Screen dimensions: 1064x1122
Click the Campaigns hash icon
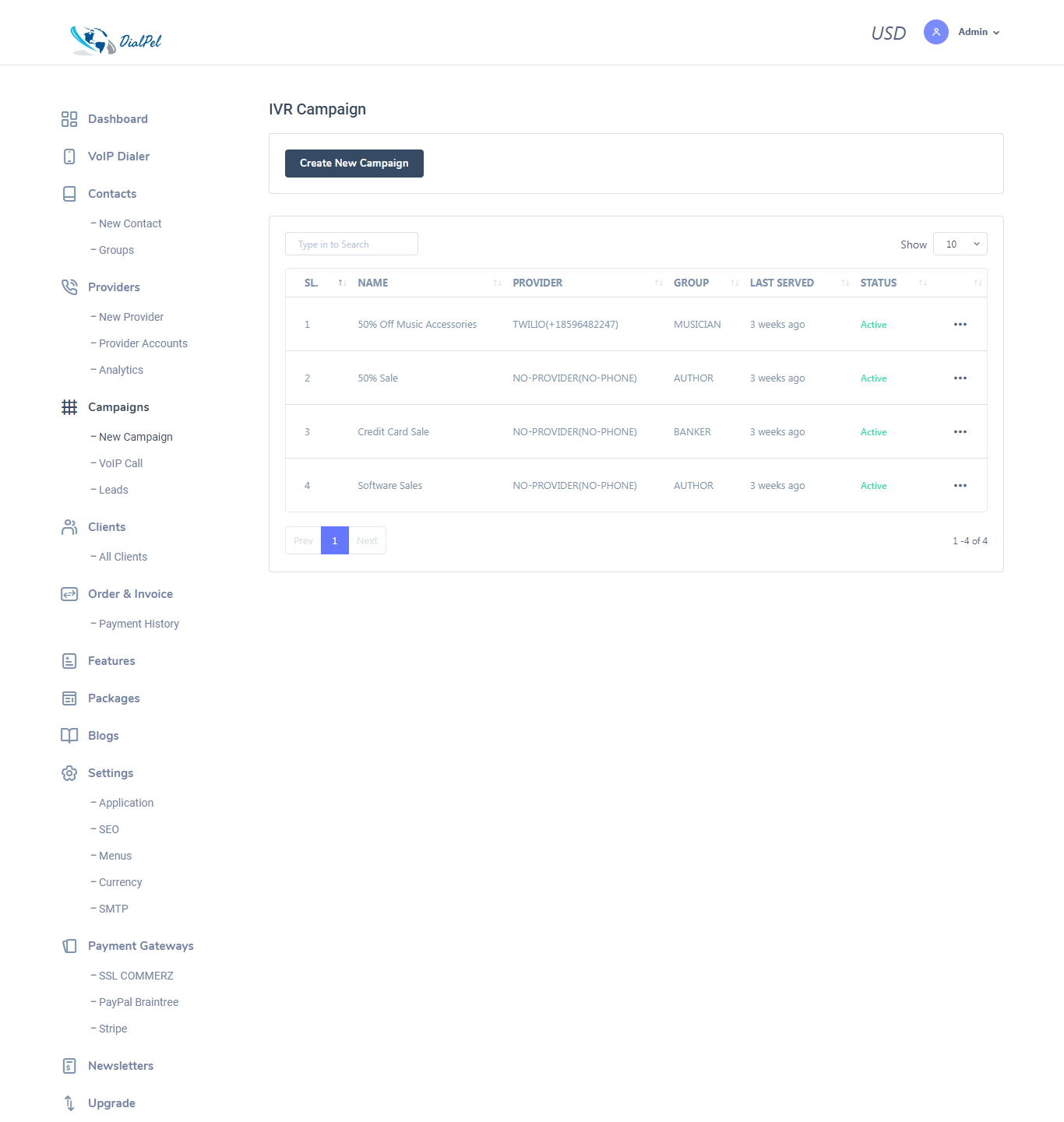[x=69, y=407]
